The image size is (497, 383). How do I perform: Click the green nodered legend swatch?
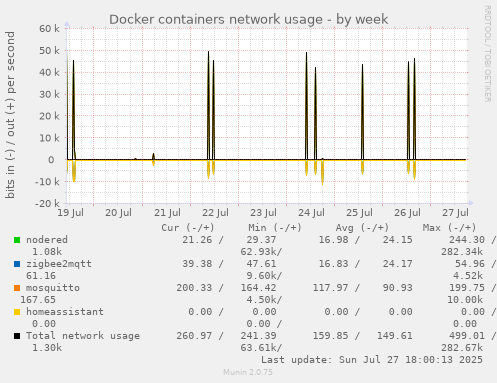tap(17, 240)
